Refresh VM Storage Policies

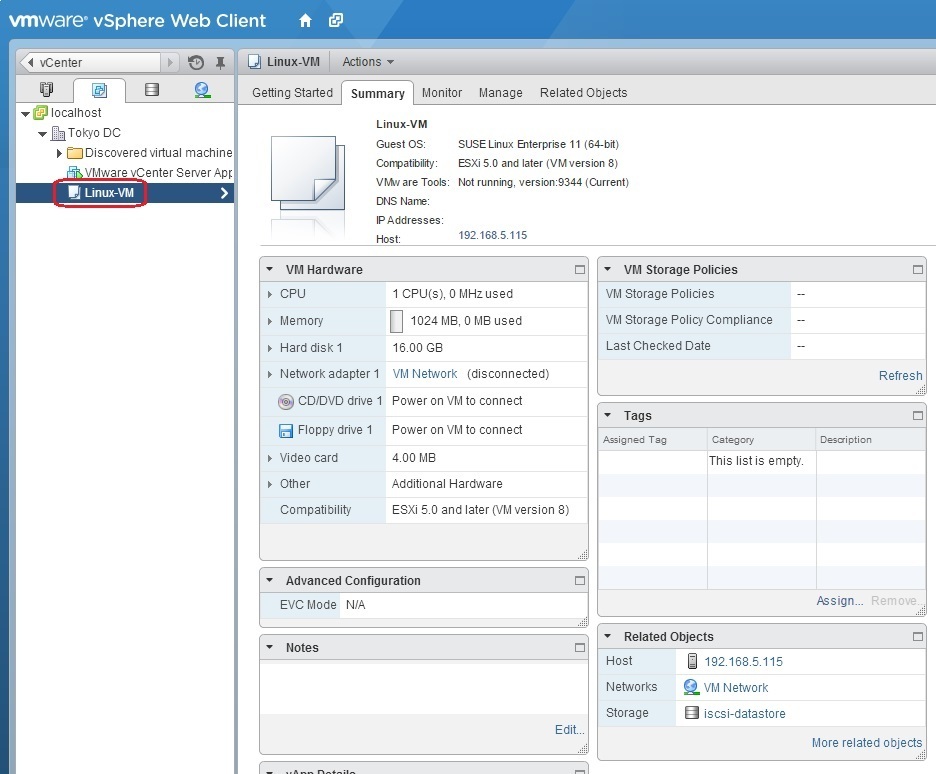[x=900, y=375]
